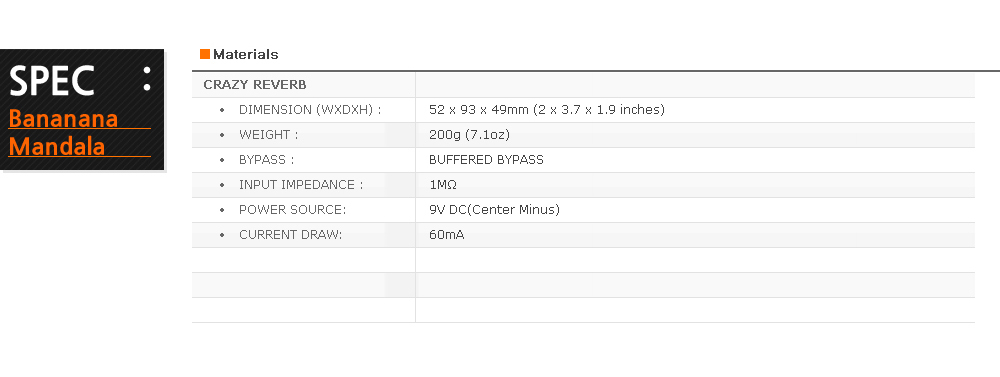Click the bullet beside DIMENSION row
This screenshot has height=377, width=1000.
click(222, 110)
